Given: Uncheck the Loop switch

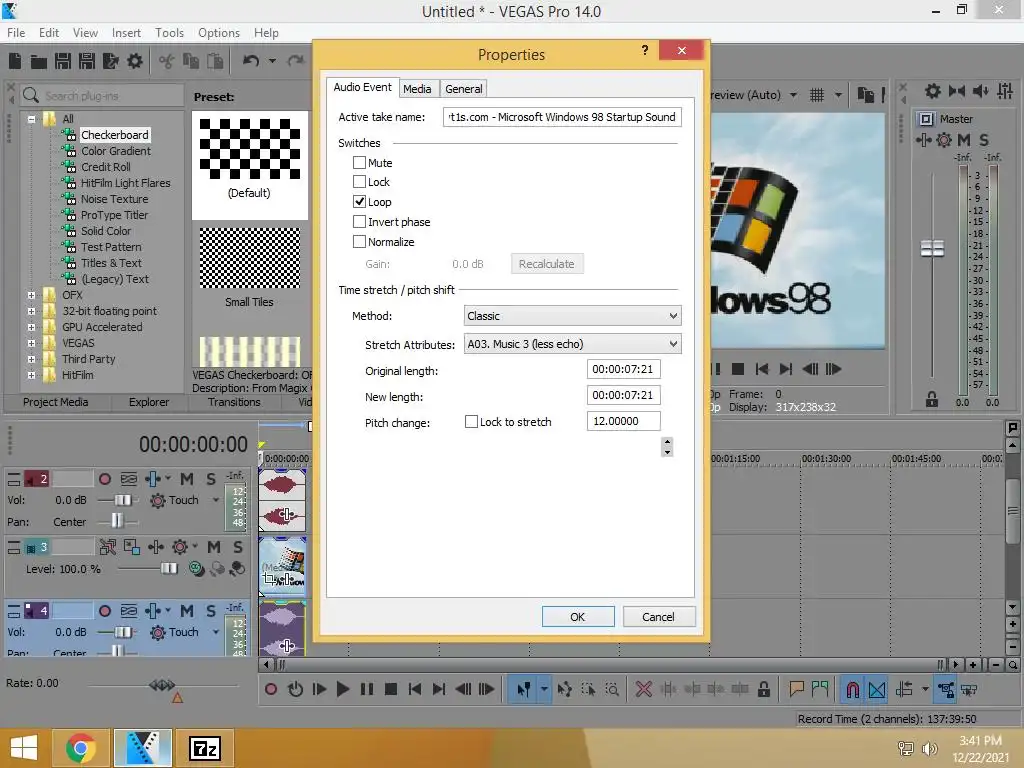Looking at the screenshot, I should pos(359,202).
